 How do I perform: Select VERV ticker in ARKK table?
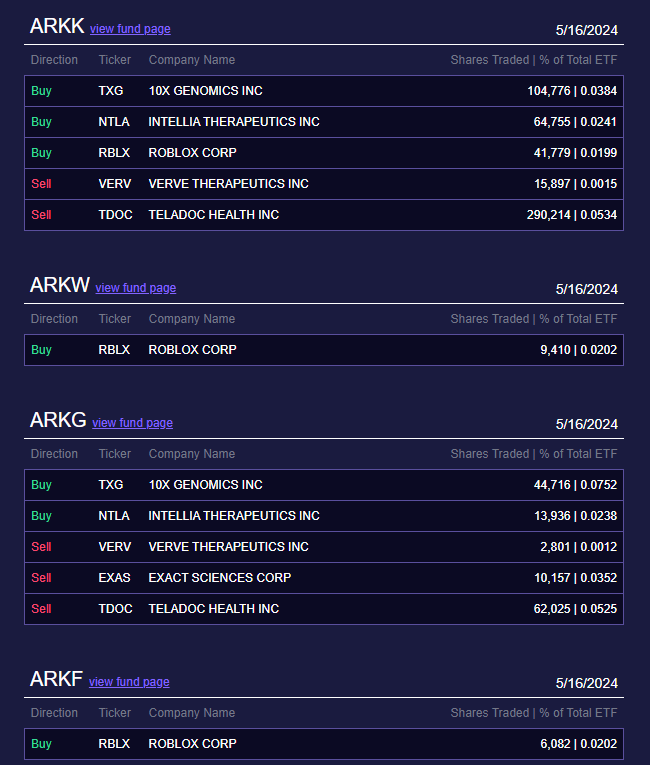click(x=115, y=184)
